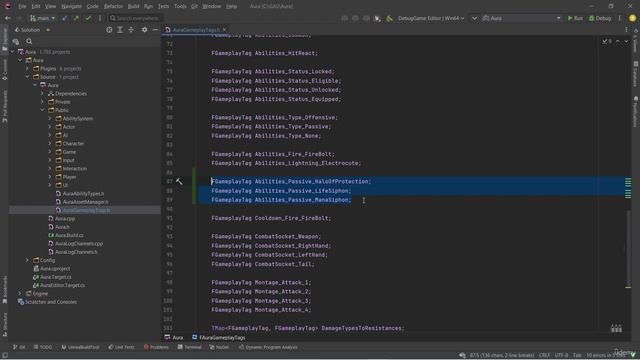640x360 pixels.
Task: Click the green commit checkmark icon
Action: coord(88,18)
